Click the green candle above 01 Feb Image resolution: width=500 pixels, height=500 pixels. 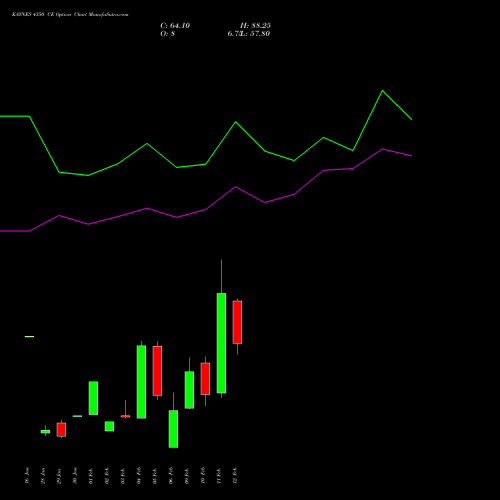(93, 398)
